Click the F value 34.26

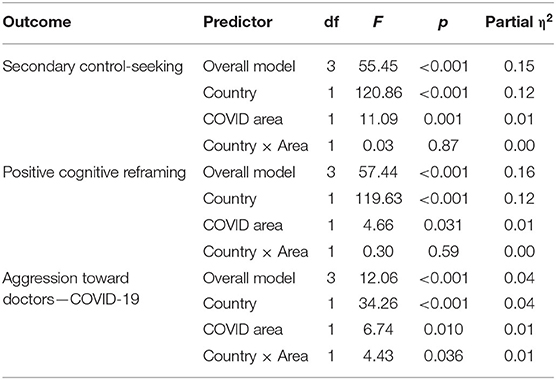click(x=378, y=304)
